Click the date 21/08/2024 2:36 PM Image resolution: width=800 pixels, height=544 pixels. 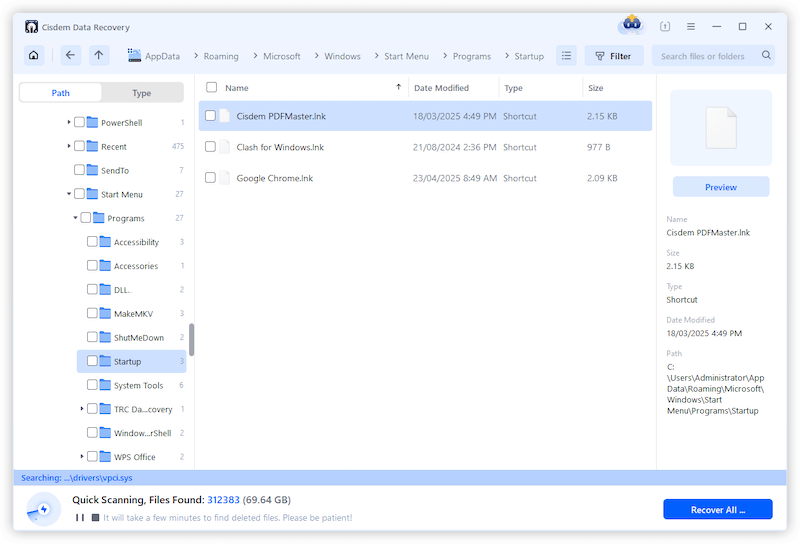455,147
